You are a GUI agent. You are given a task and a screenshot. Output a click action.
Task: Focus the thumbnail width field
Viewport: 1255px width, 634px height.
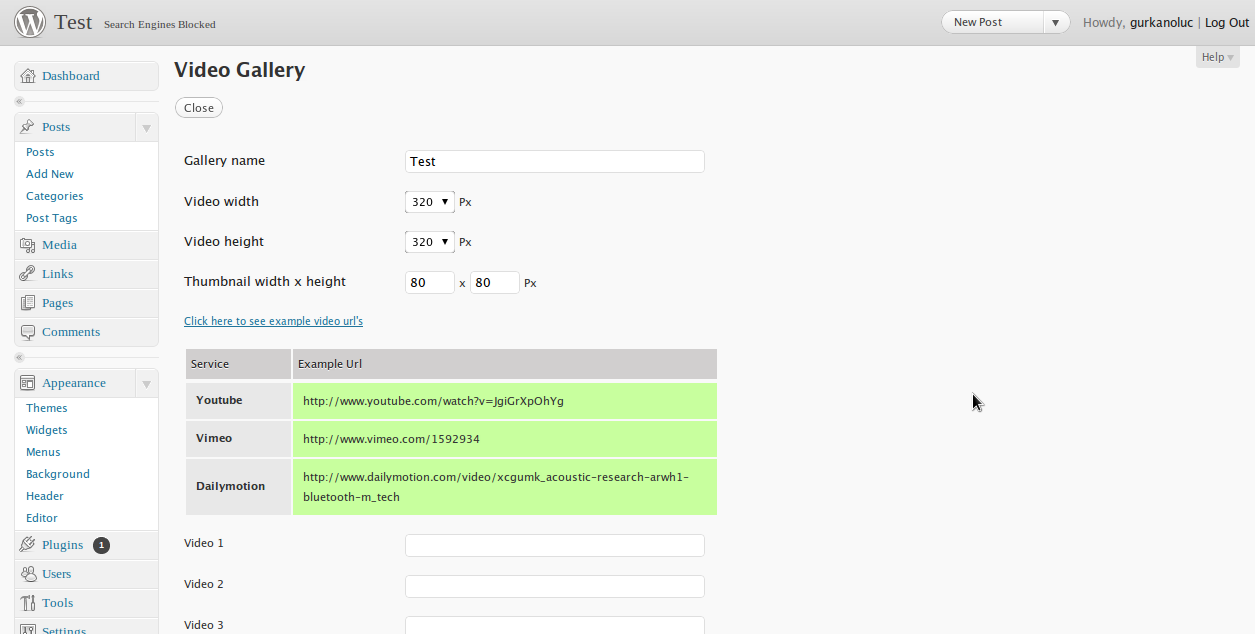click(430, 283)
